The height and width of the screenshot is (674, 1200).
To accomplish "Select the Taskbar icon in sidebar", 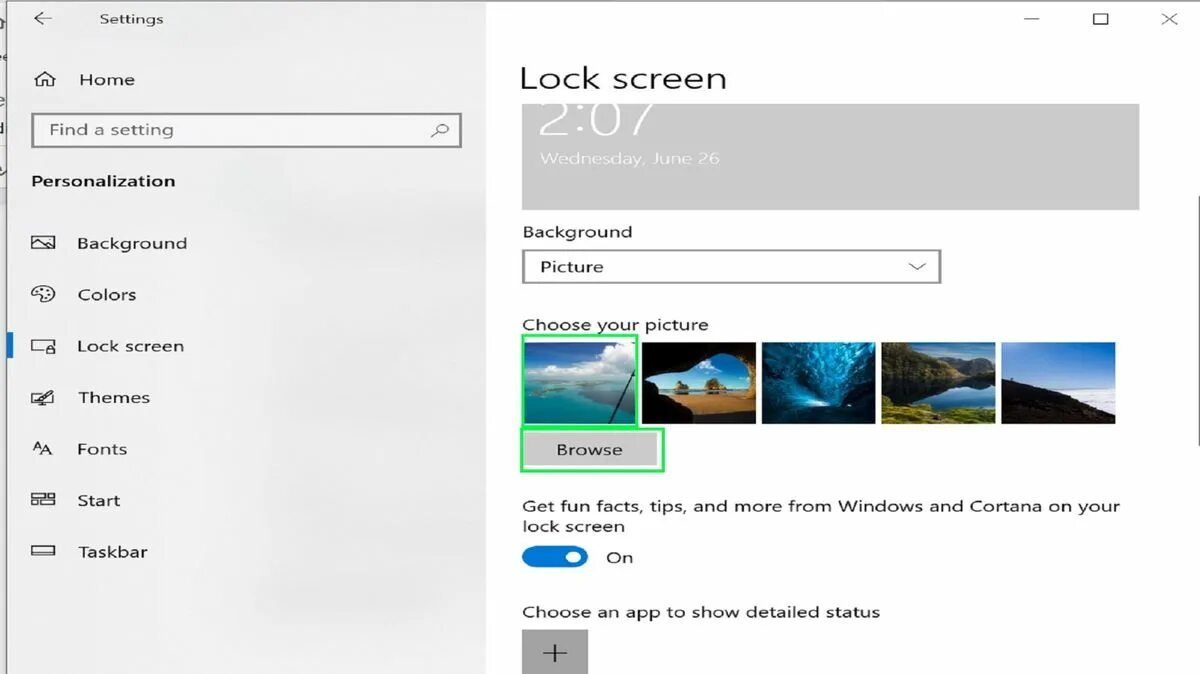I will tap(43, 551).
